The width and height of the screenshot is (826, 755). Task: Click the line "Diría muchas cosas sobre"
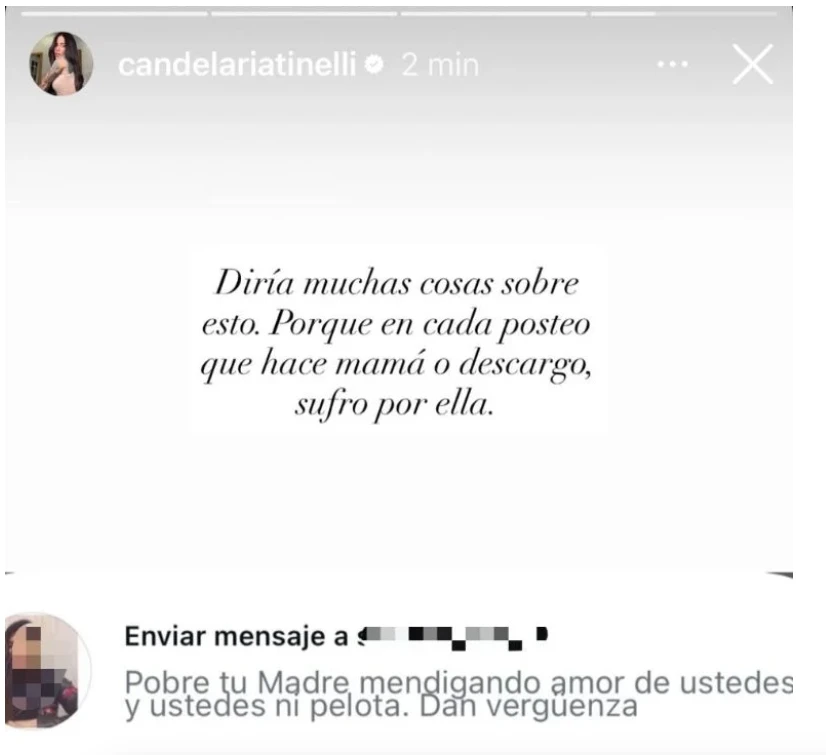point(397,283)
